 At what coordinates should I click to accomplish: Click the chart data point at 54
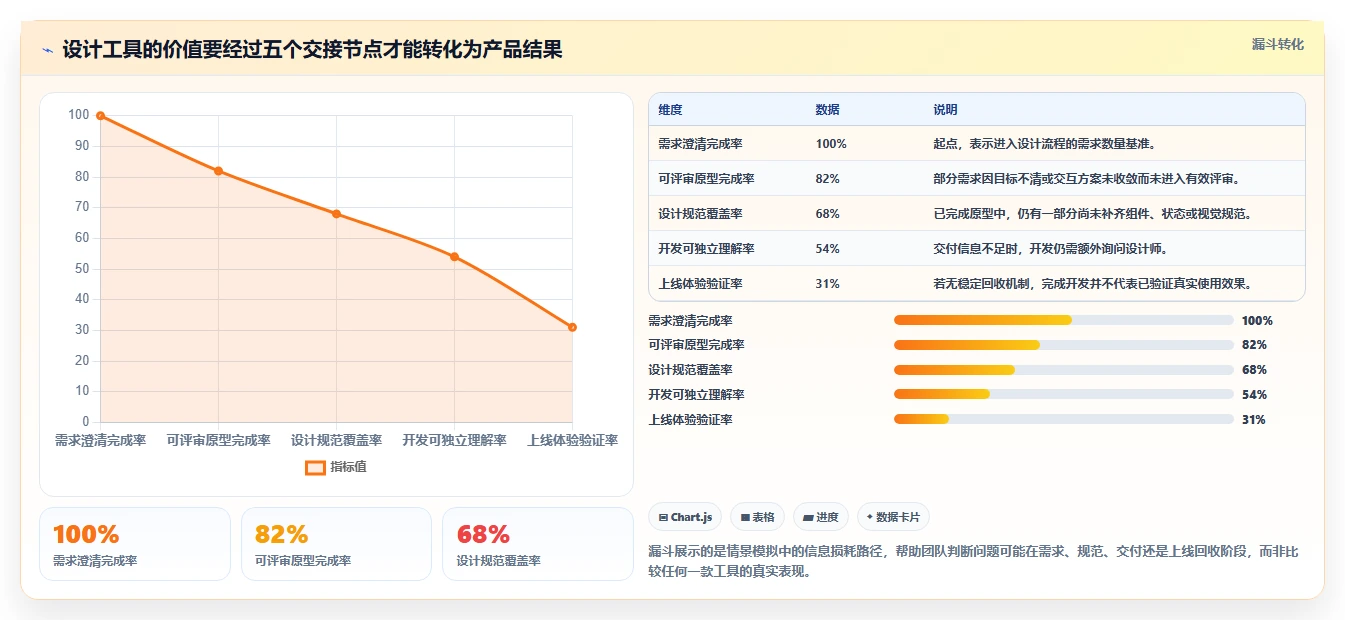(x=454, y=257)
